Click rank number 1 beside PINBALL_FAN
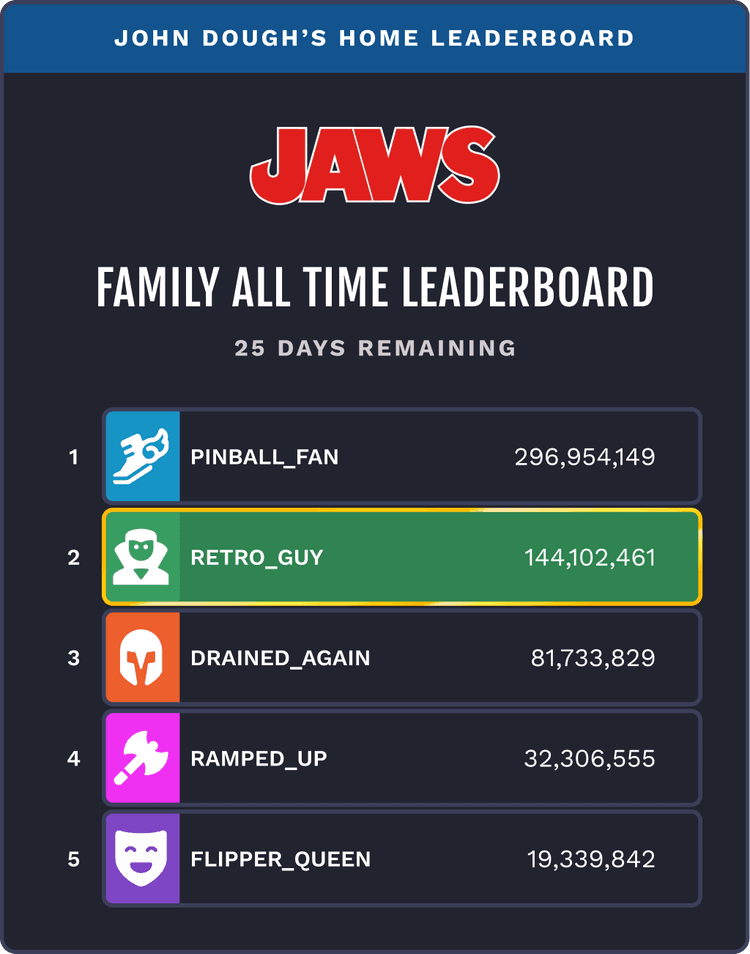 (73, 457)
